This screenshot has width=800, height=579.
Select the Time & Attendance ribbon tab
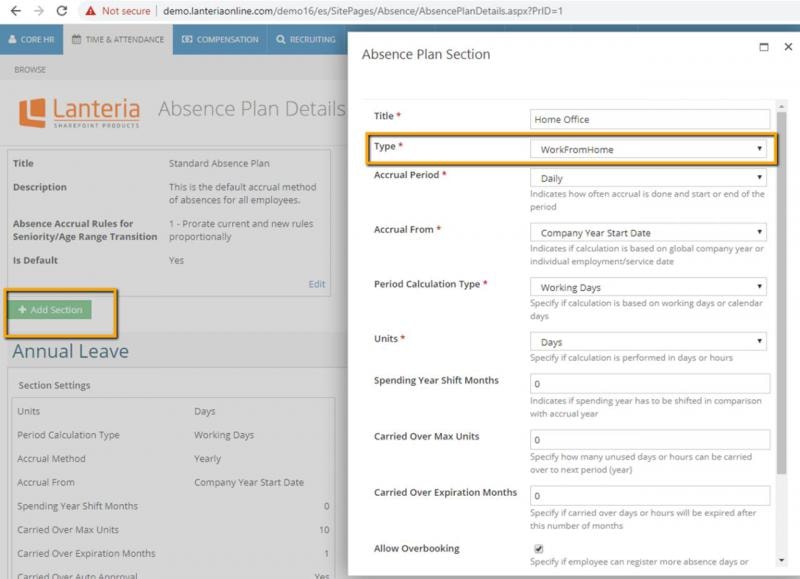point(118,40)
